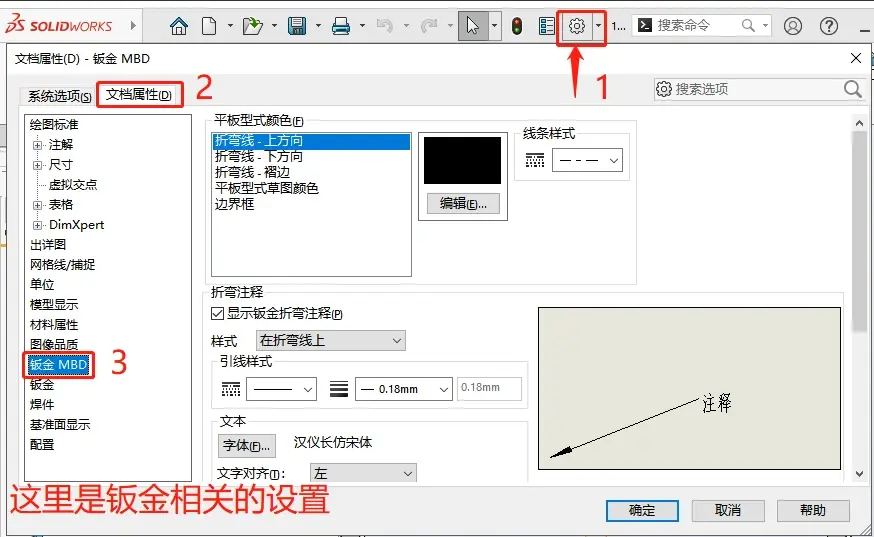Click the 取消 button

point(727,510)
